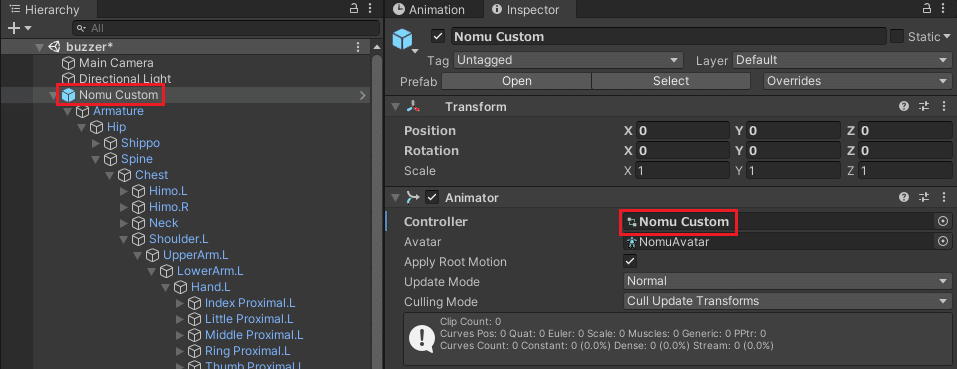
Task: Select Little Proximal.L bone
Action: [249, 318]
